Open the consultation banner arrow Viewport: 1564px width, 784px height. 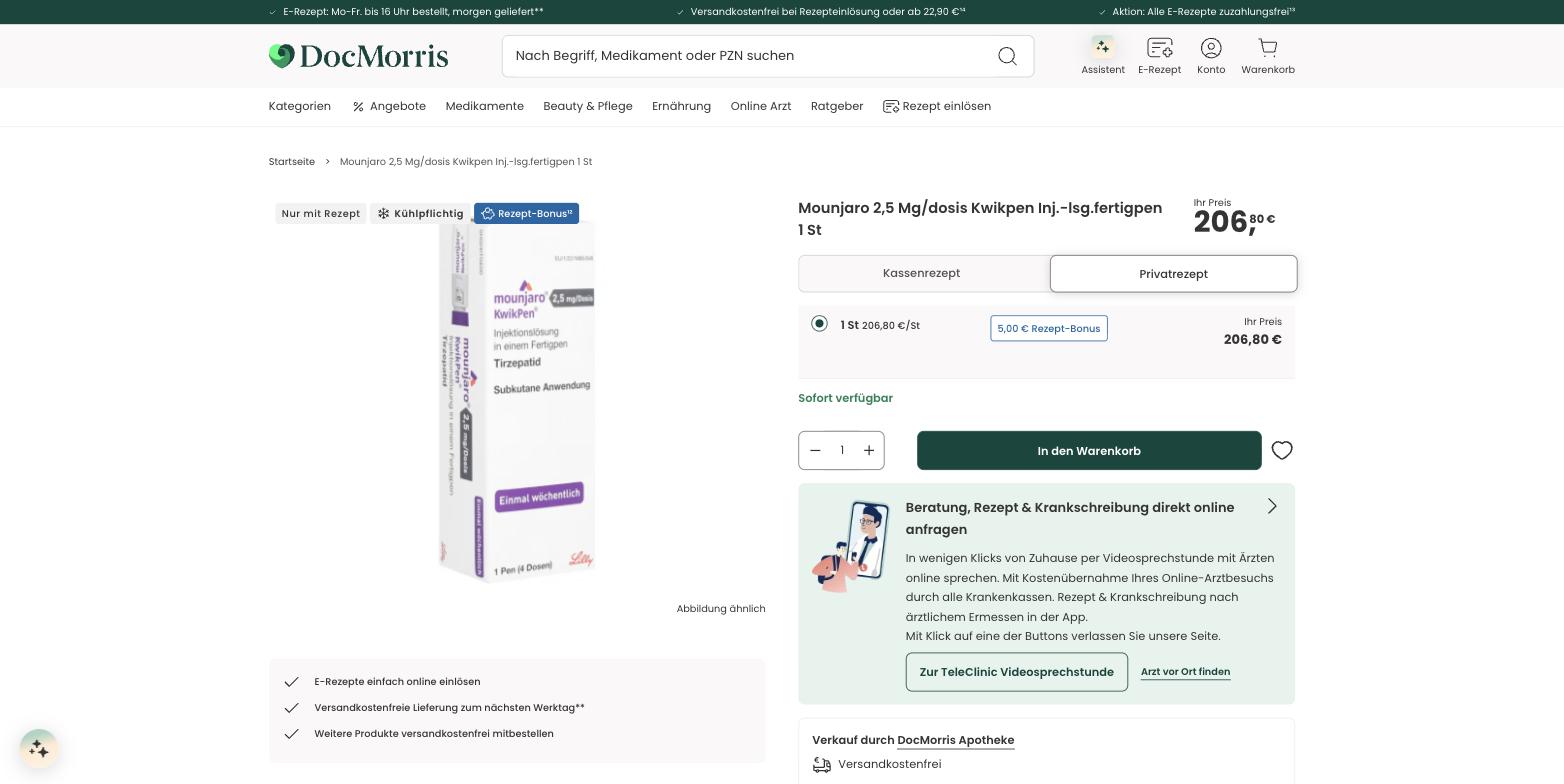pyautogui.click(x=1272, y=506)
